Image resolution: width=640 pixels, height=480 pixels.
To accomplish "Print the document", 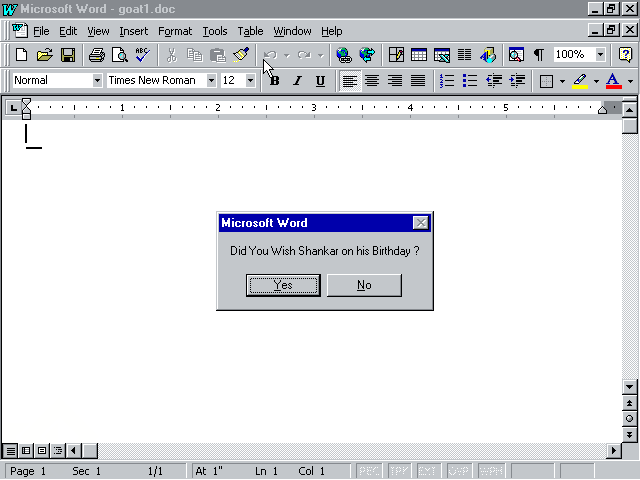I will tap(97, 55).
